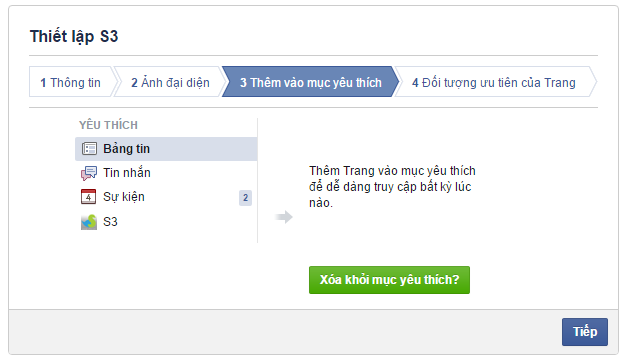Click the number 4 in the last step
The image size is (625, 360).
pos(415,83)
